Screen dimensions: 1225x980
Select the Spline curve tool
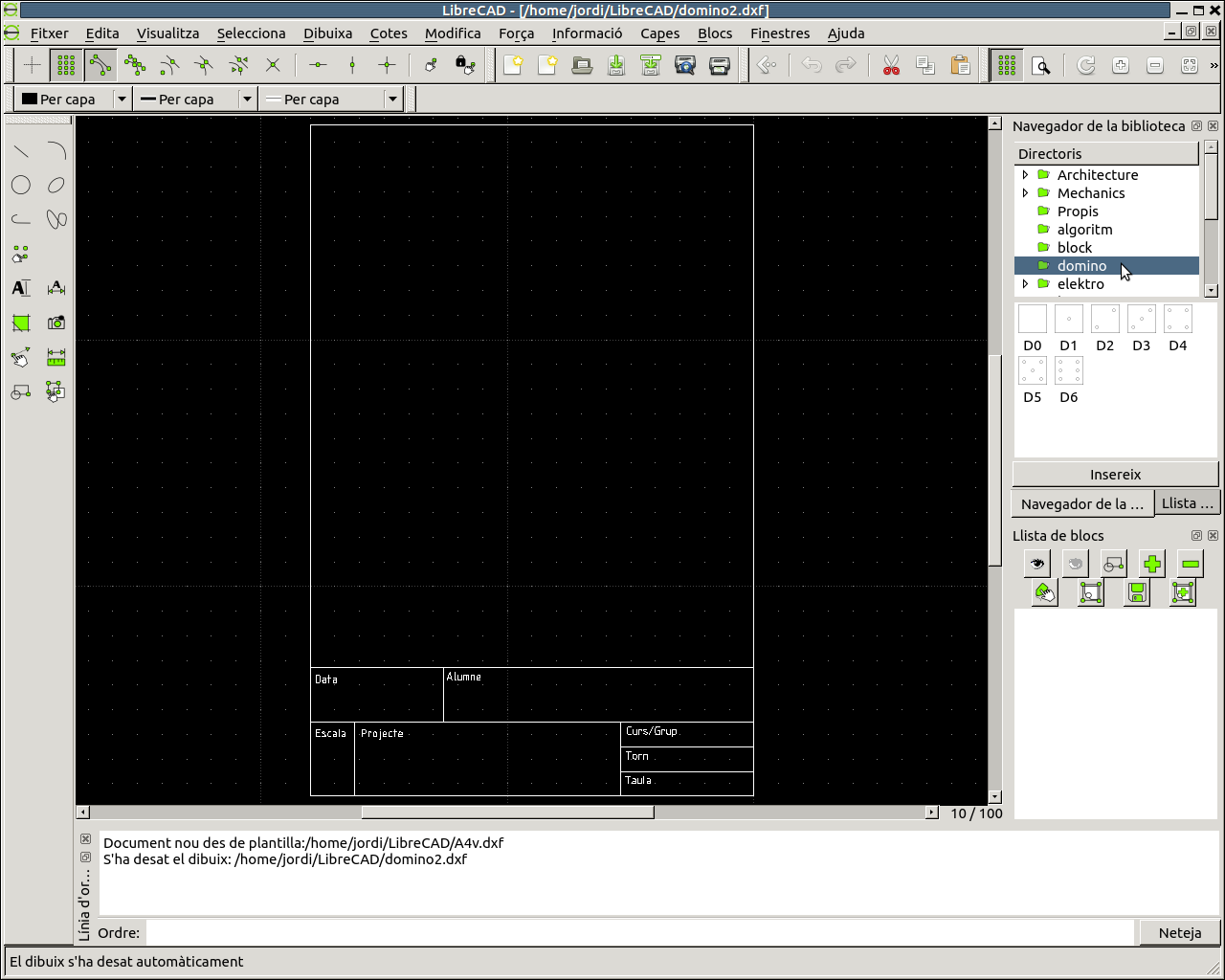click(x=56, y=220)
